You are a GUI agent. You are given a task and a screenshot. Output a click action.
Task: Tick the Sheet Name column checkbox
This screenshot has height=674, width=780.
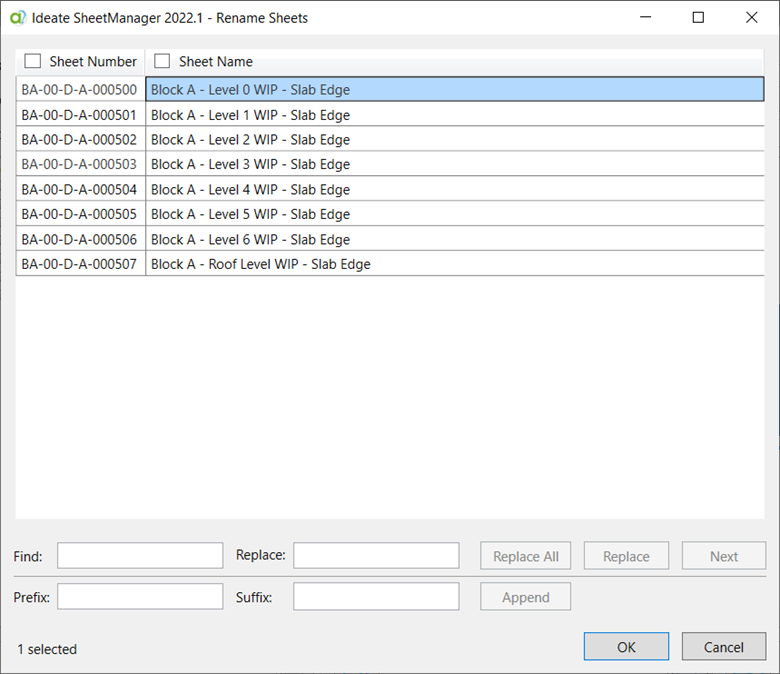point(162,61)
